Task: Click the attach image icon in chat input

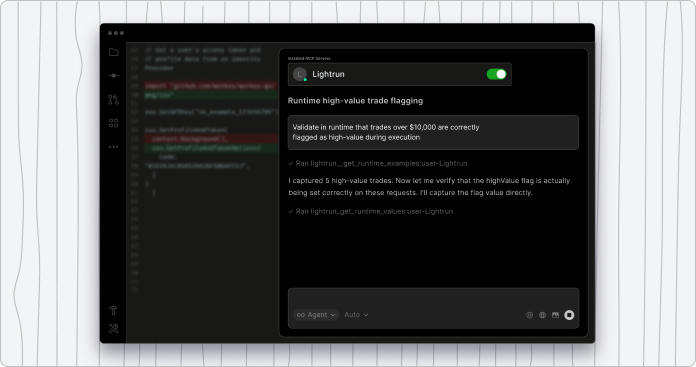Action: [555, 315]
